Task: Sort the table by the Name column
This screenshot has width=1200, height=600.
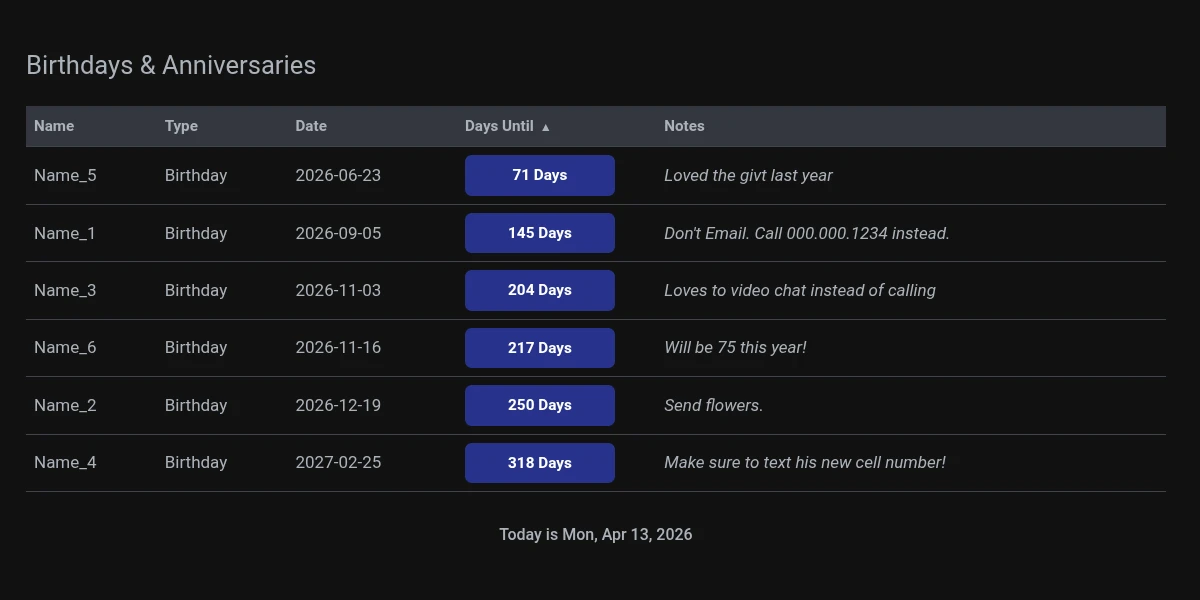Action: pos(53,126)
